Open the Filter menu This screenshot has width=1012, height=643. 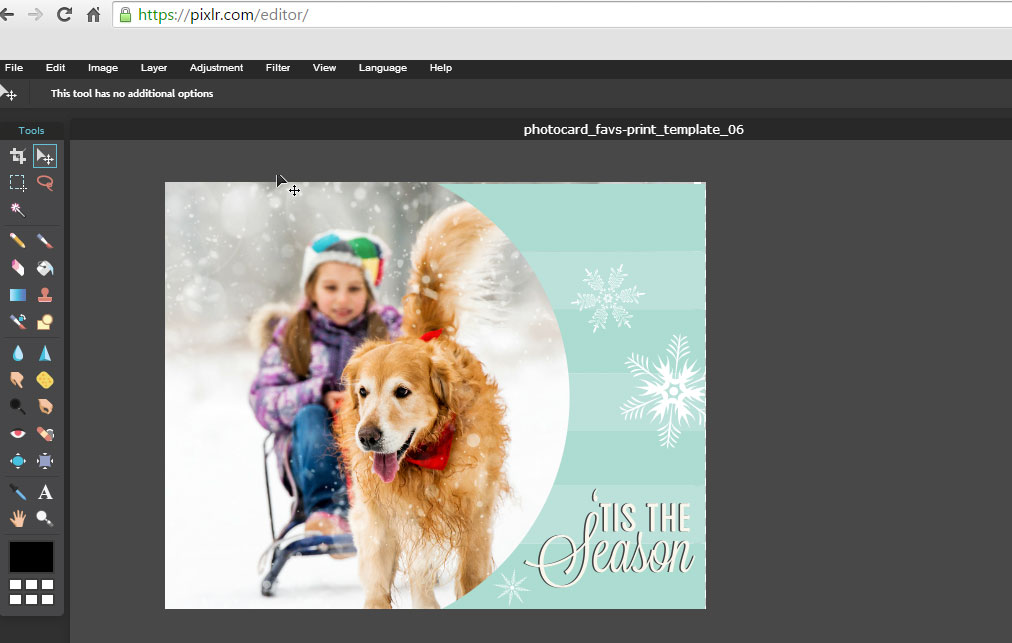click(278, 68)
